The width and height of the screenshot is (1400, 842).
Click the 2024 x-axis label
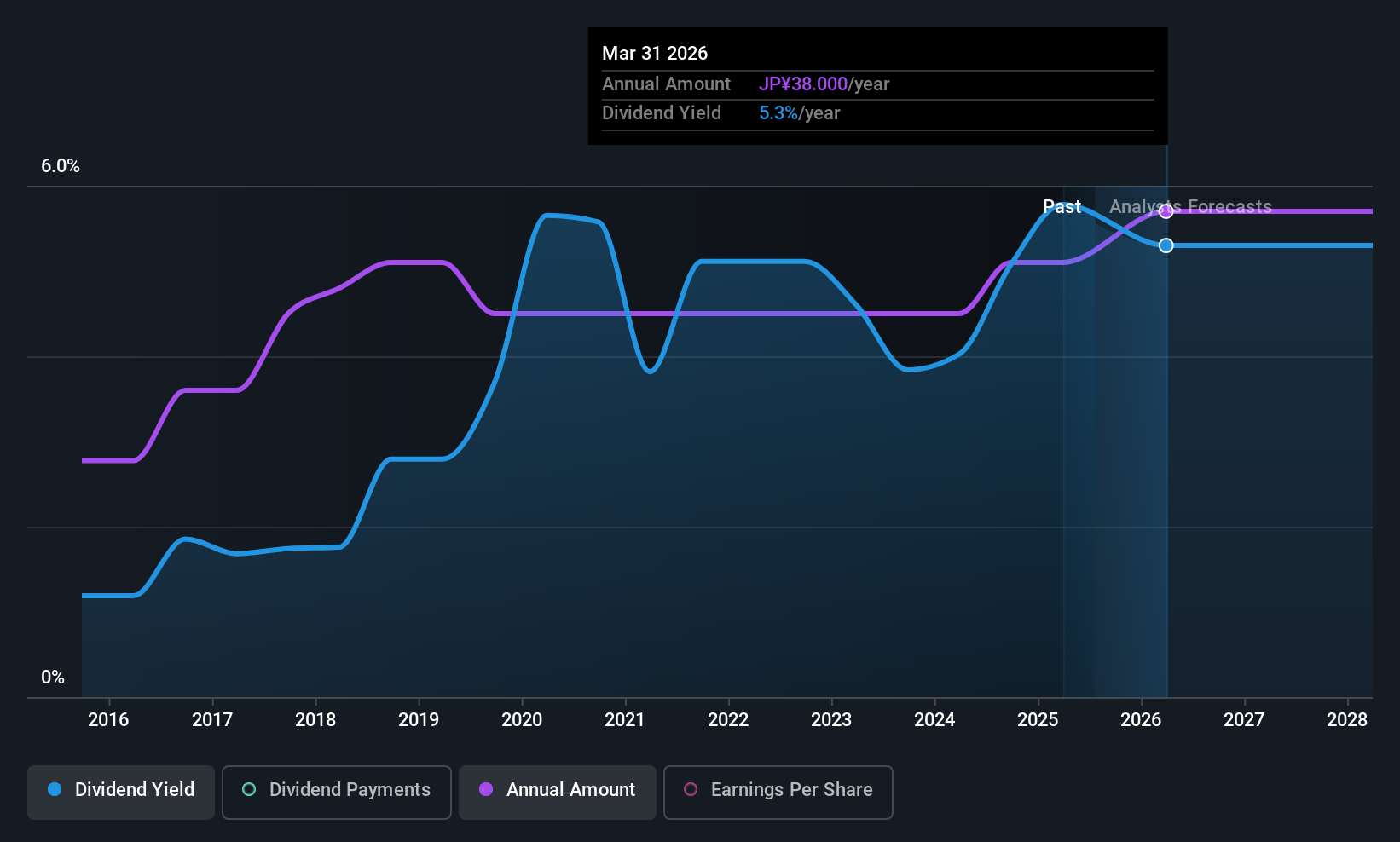coord(934,720)
